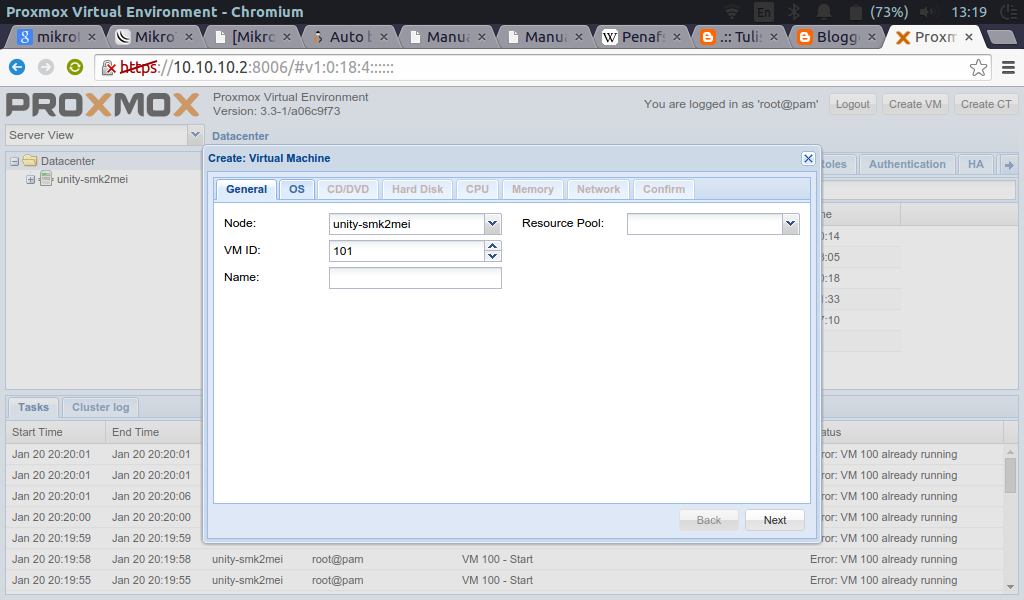Open the notification bell in the tray
This screenshot has height=600, width=1024.
coord(824,12)
